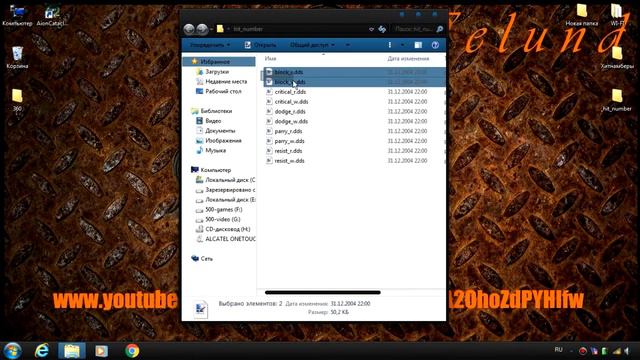Click the 360 folder on the desktop
The height and width of the screenshot is (360, 640).
point(17,100)
